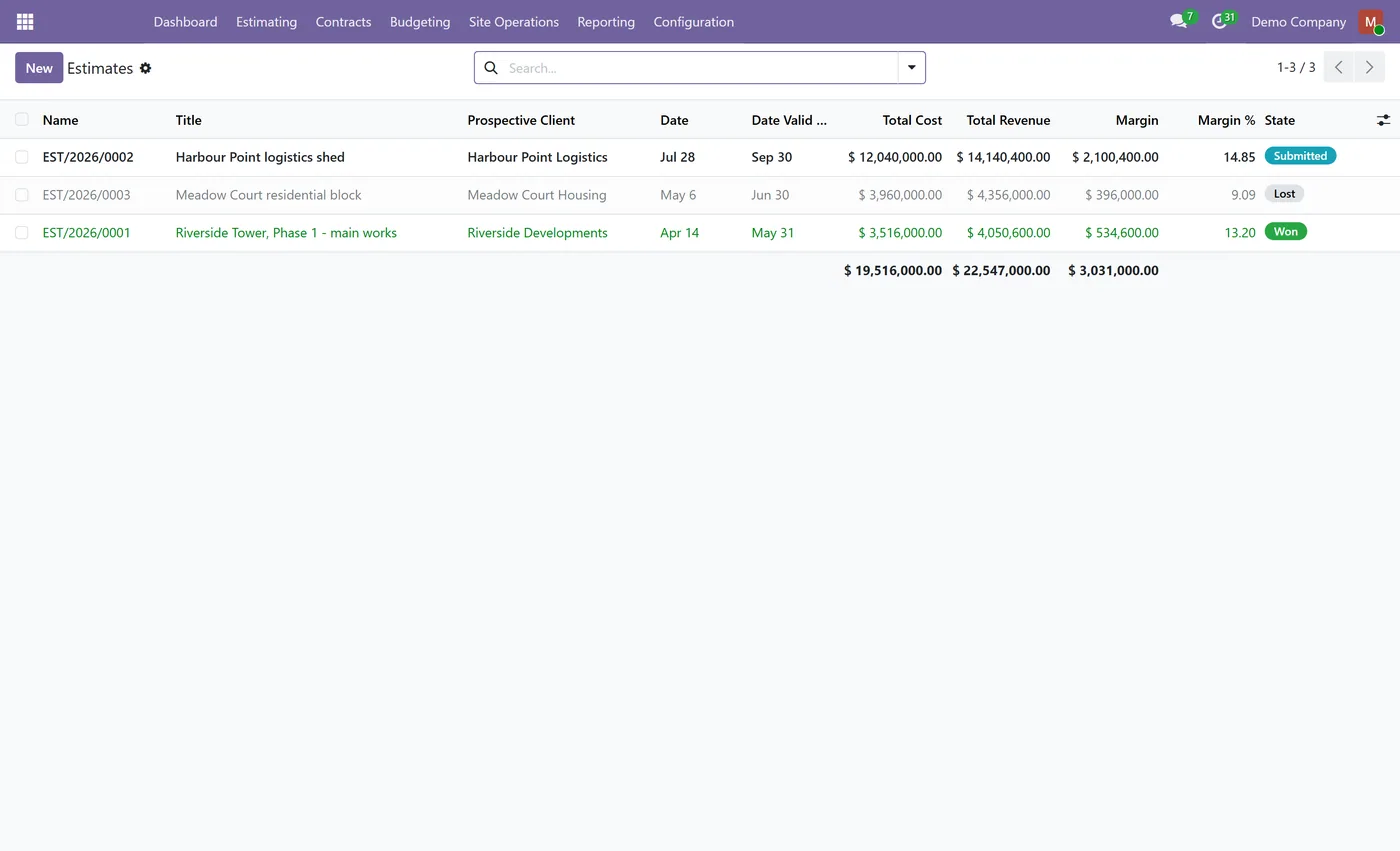1400x851 pixels.
Task: Open the Contracts menu
Action: [343, 22]
